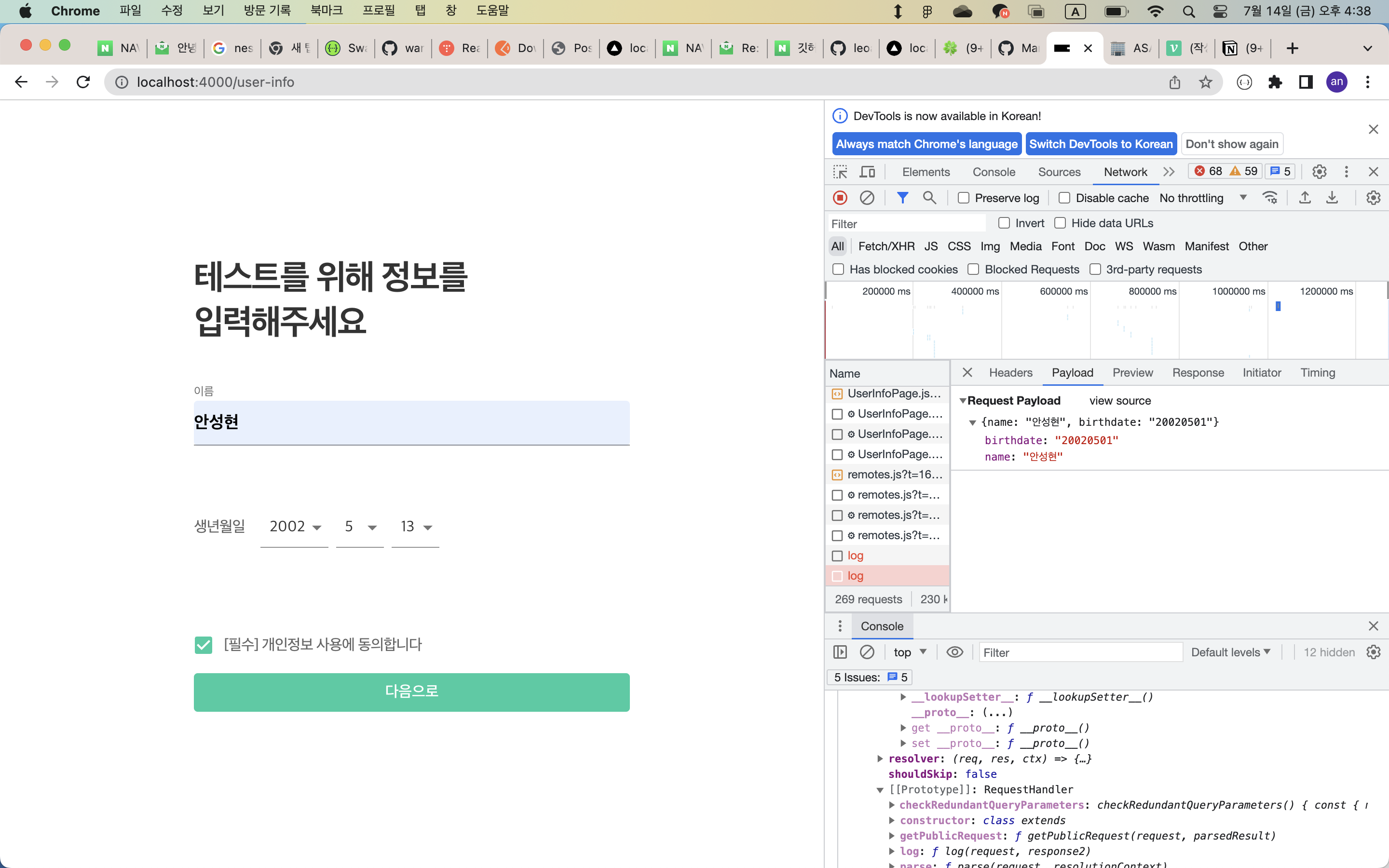Expand resolver property in console
The width and height of the screenshot is (1389, 868).
click(x=881, y=759)
